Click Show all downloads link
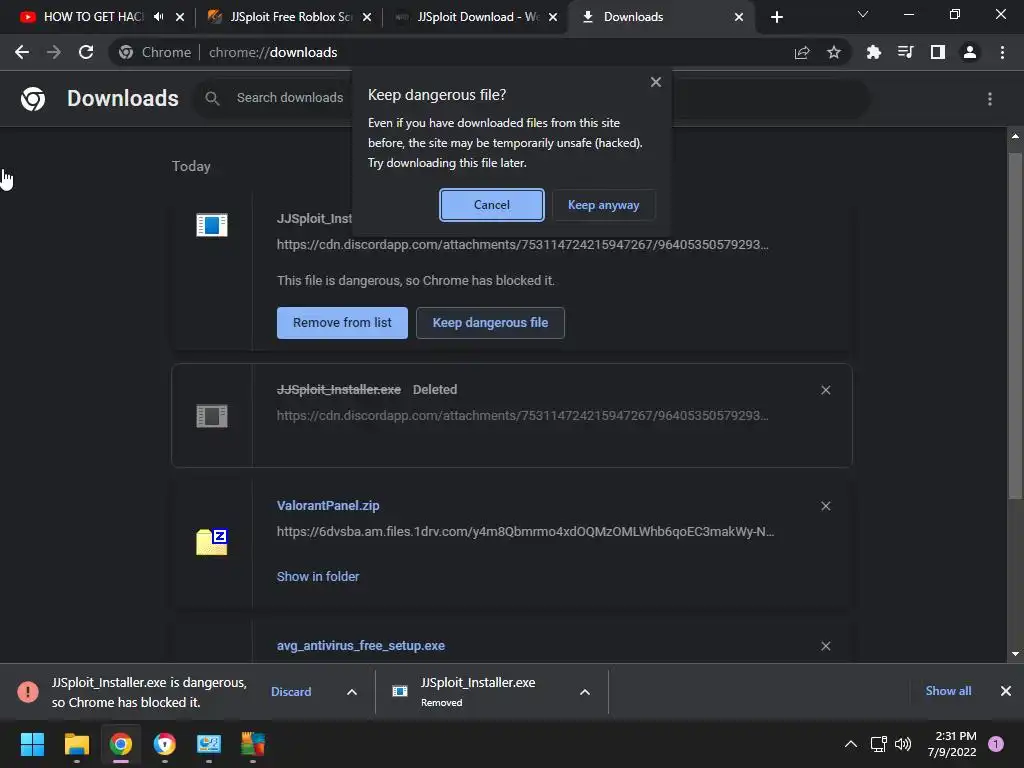 click(948, 691)
